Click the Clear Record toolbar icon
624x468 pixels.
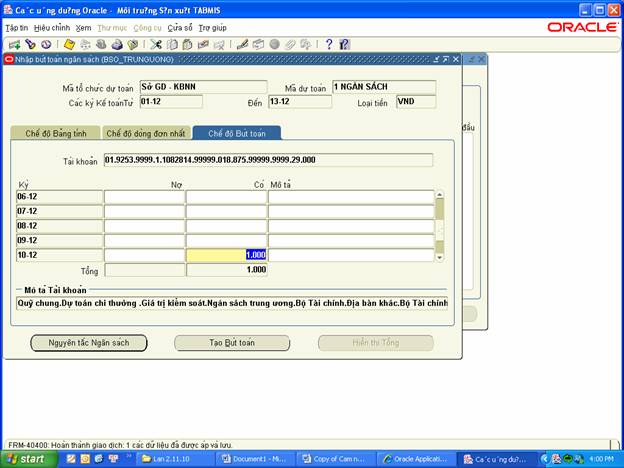click(x=203, y=45)
